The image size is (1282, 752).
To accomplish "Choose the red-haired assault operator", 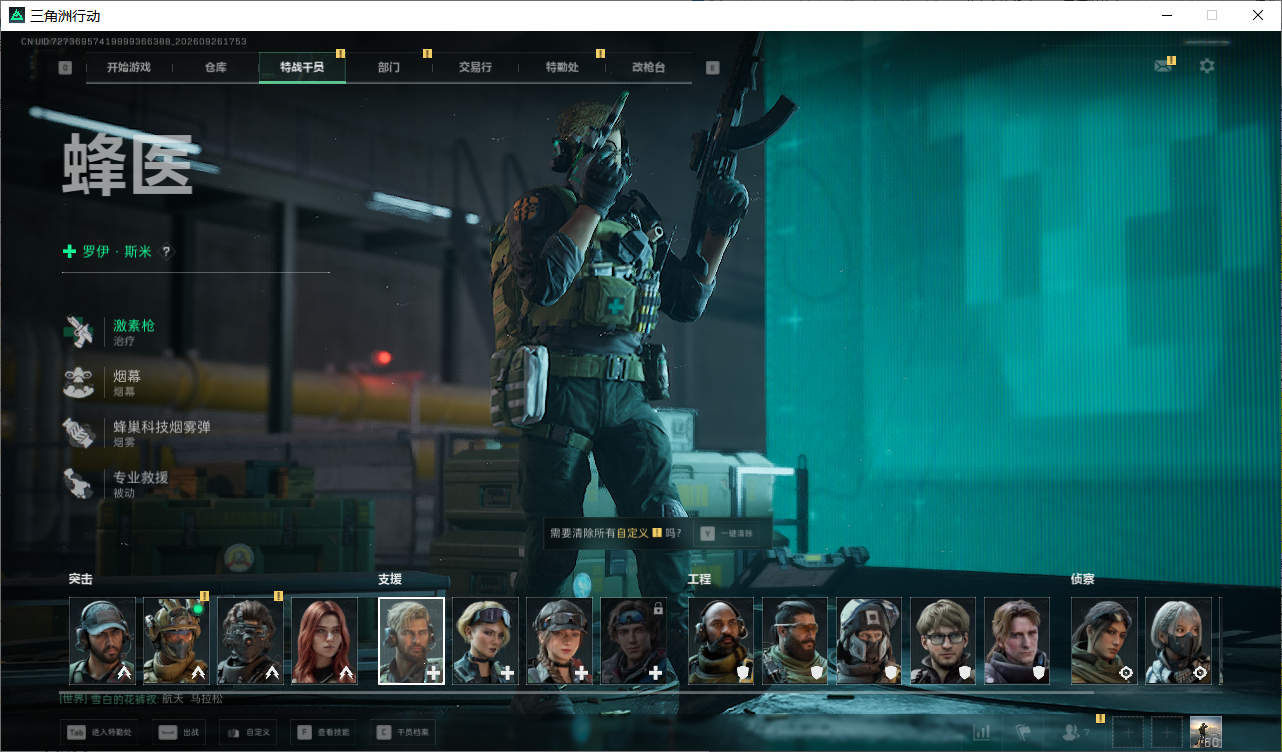I will pyautogui.click(x=324, y=641).
